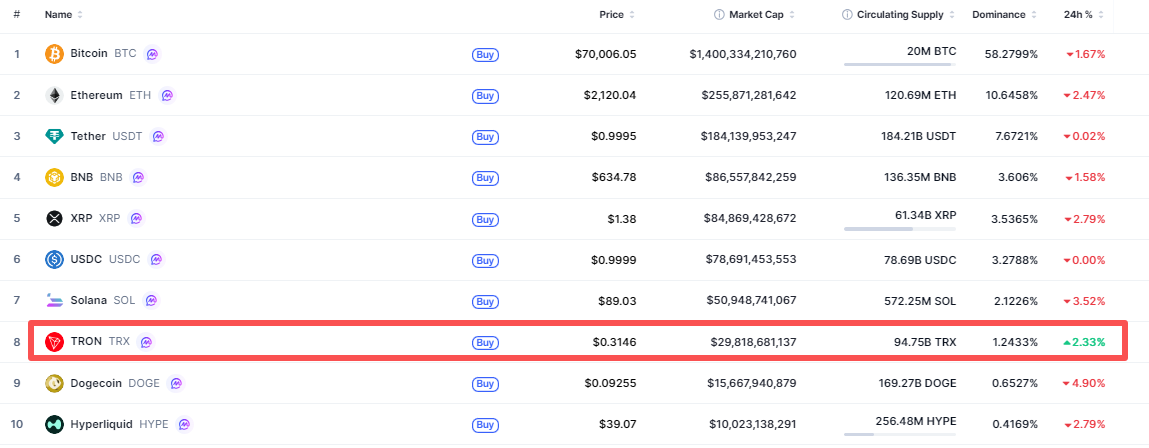The height and width of the screenshot is (448, 1149).
Task: Click the Tether coin logo
Action: coord(54,137)
